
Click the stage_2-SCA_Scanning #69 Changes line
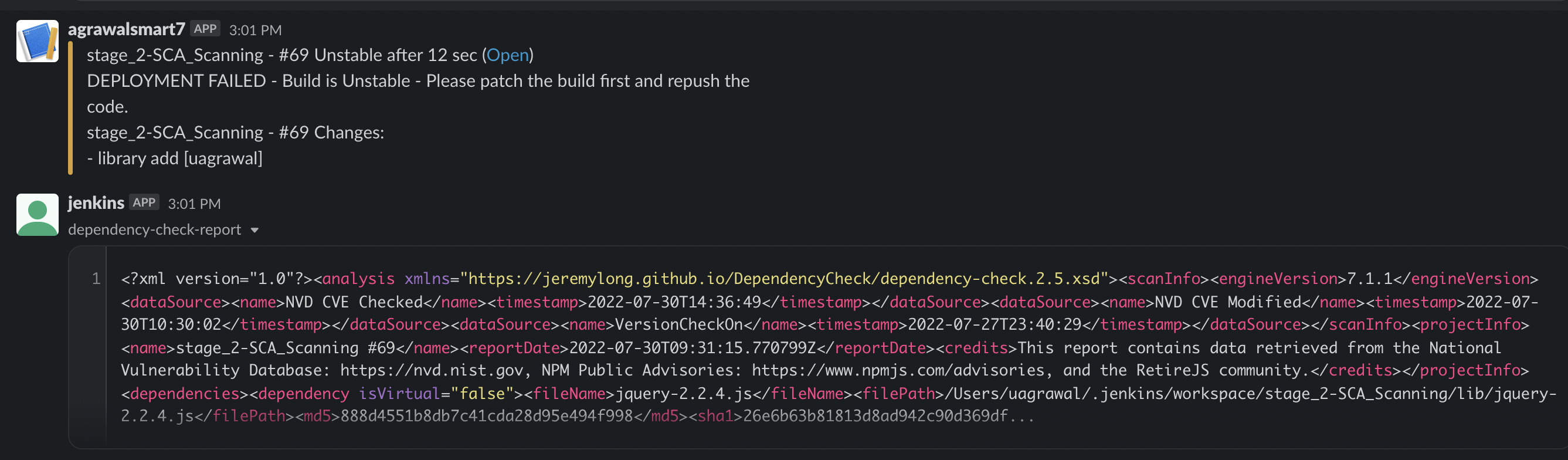(235, 132)
